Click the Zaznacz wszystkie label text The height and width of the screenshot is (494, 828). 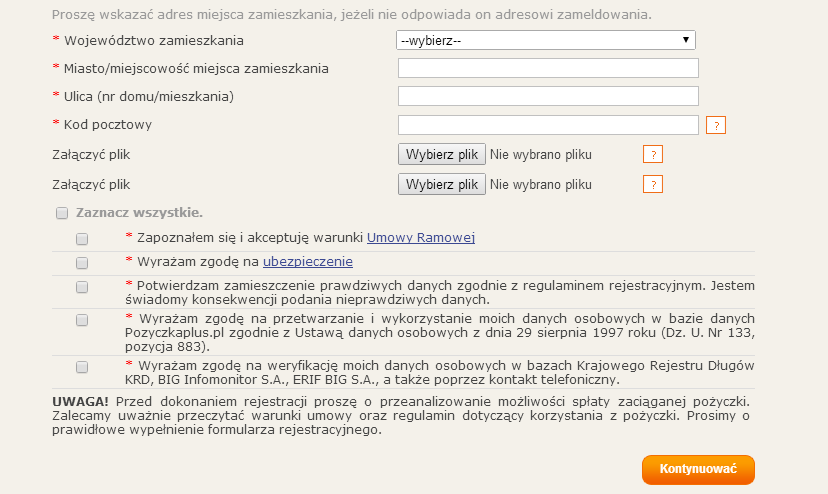tap(139, 213)
